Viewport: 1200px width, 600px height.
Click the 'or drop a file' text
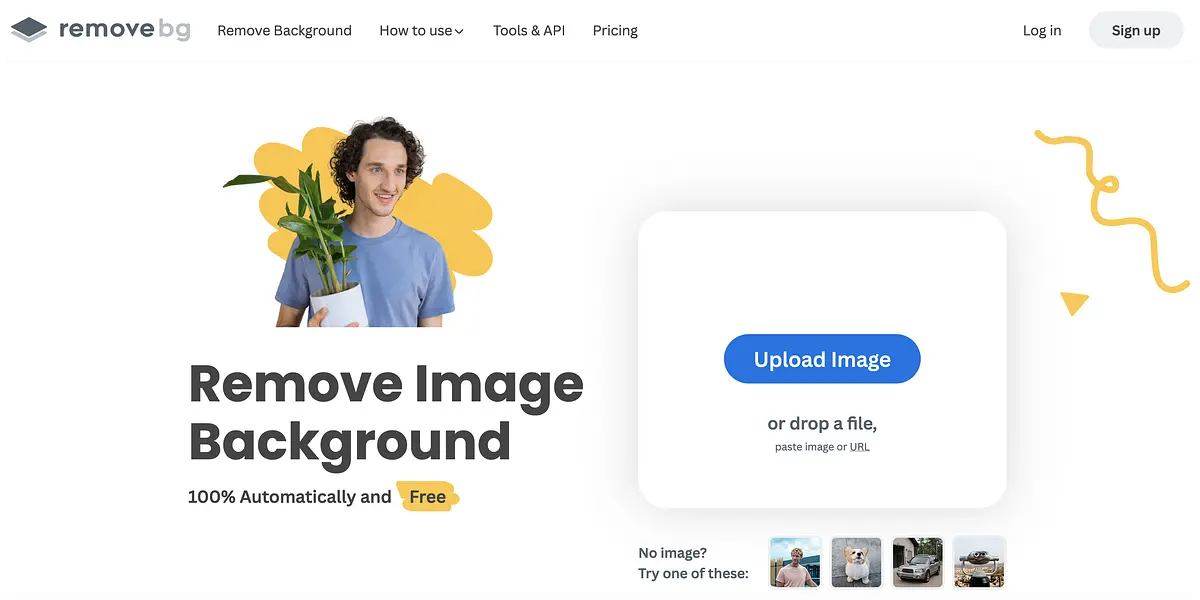click(x=821, y=423)
